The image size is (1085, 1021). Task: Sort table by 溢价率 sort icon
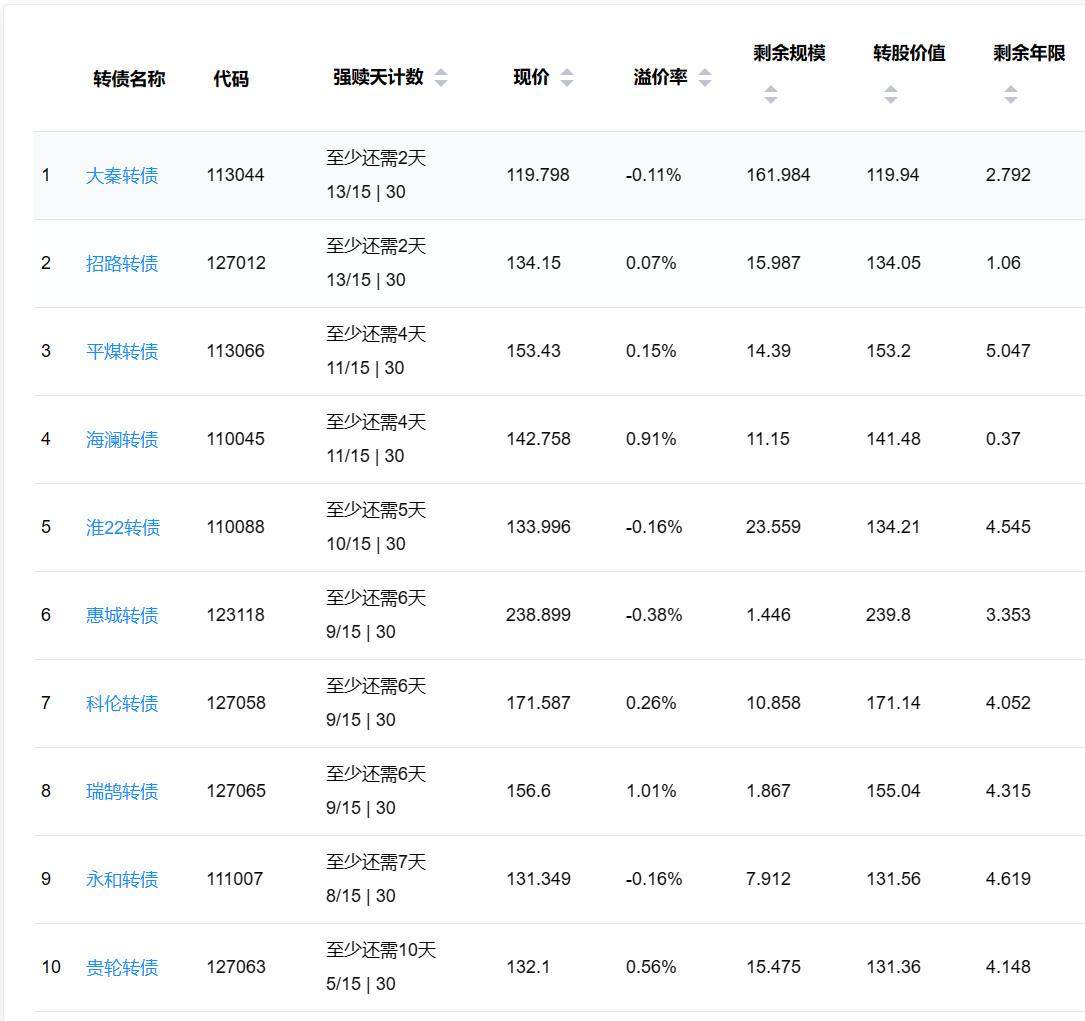coord(705,78)
